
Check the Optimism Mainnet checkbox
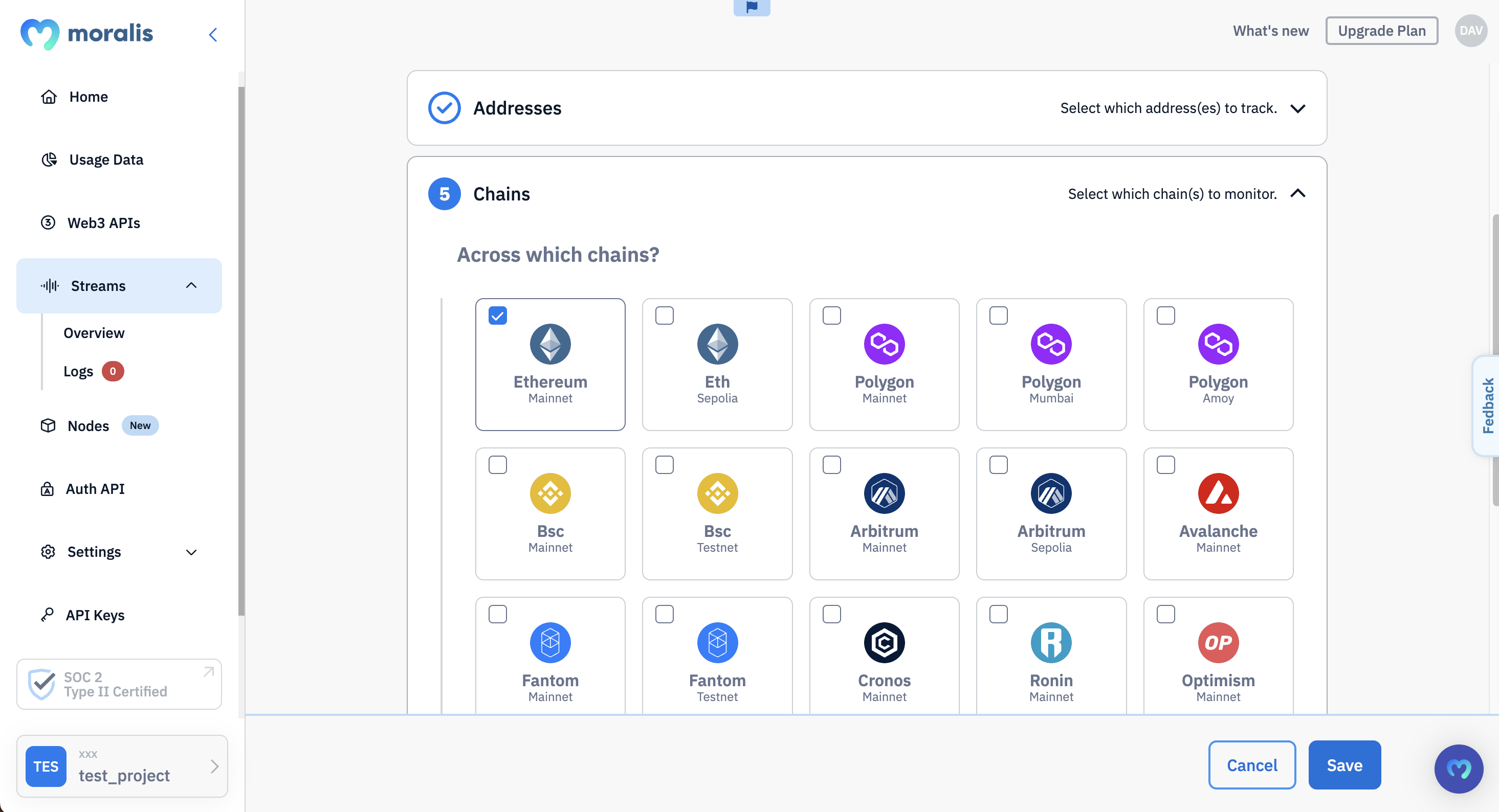pos(1166,614)
